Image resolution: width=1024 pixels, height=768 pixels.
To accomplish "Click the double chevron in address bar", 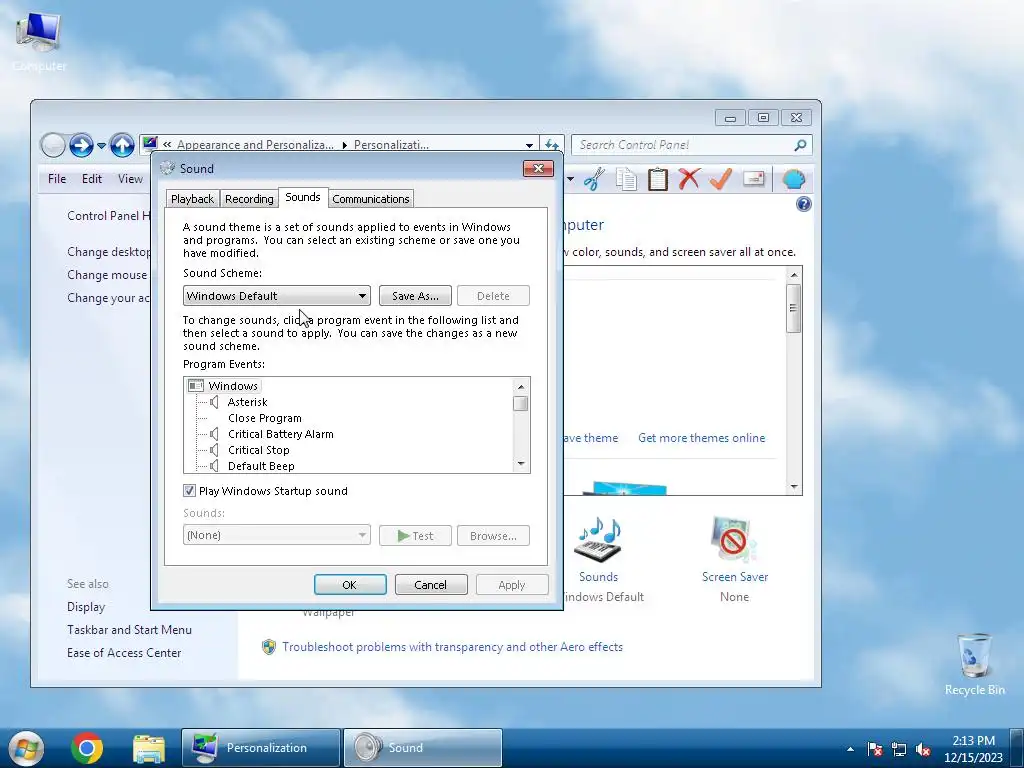I will click(x=168, y=145).
